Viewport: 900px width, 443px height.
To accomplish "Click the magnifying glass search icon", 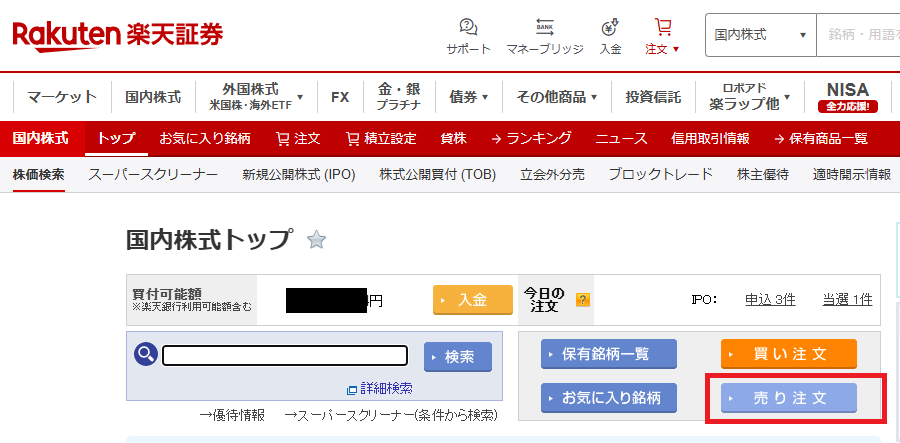I will pos(146,355).
